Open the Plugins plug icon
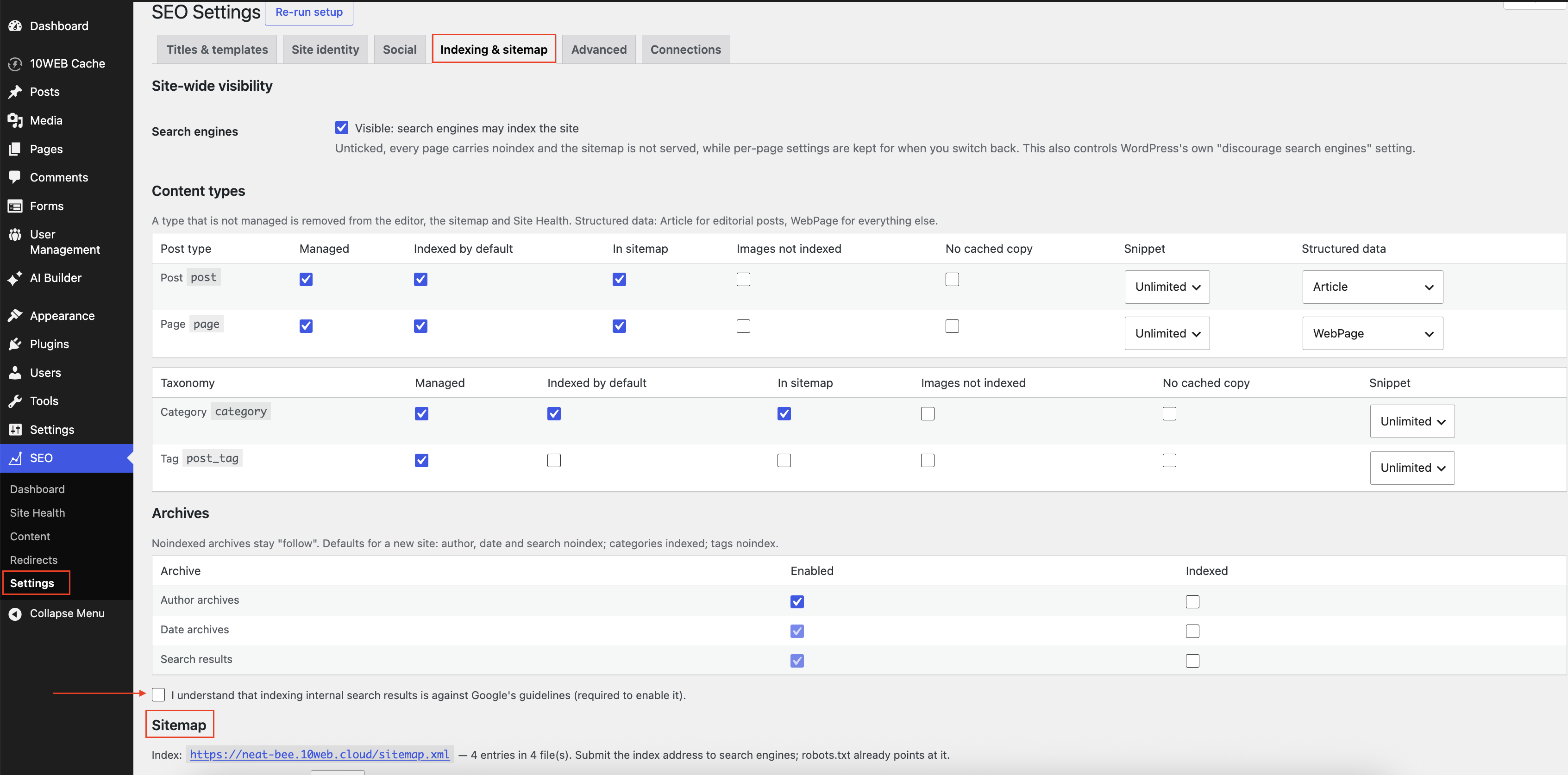 [15, 344]
